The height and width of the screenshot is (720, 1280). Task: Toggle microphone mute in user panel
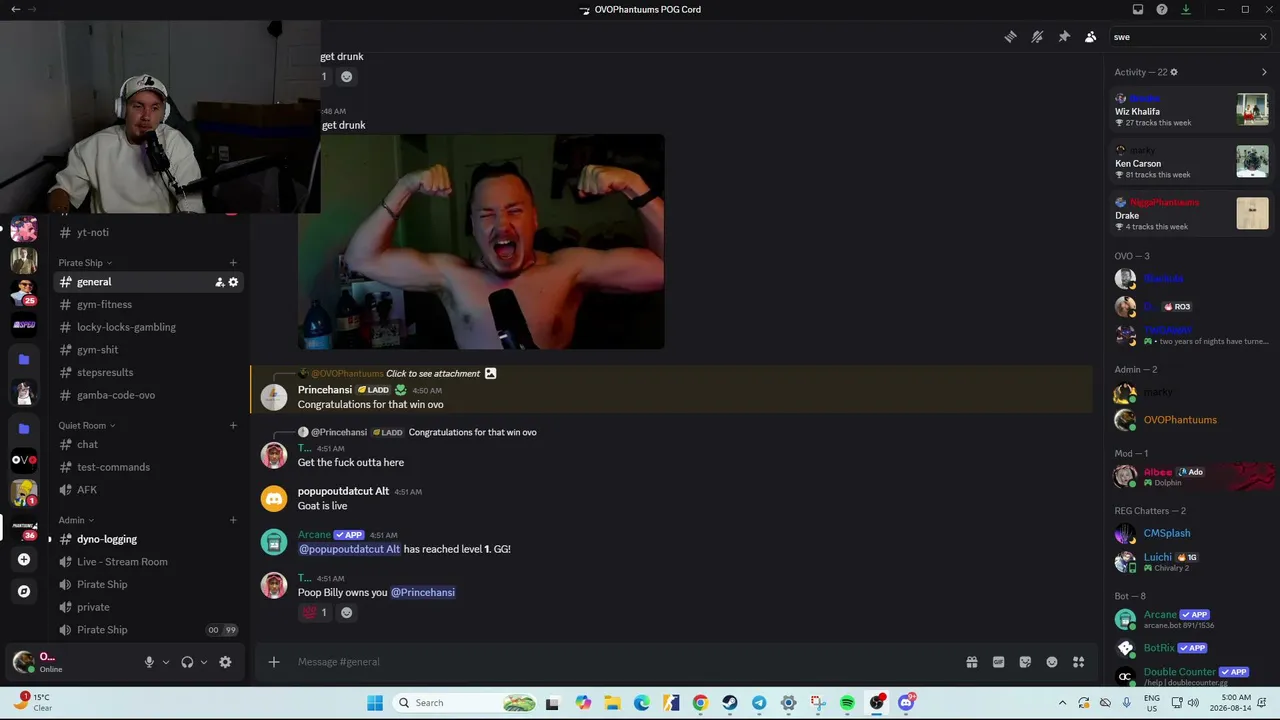coord(149,662)
